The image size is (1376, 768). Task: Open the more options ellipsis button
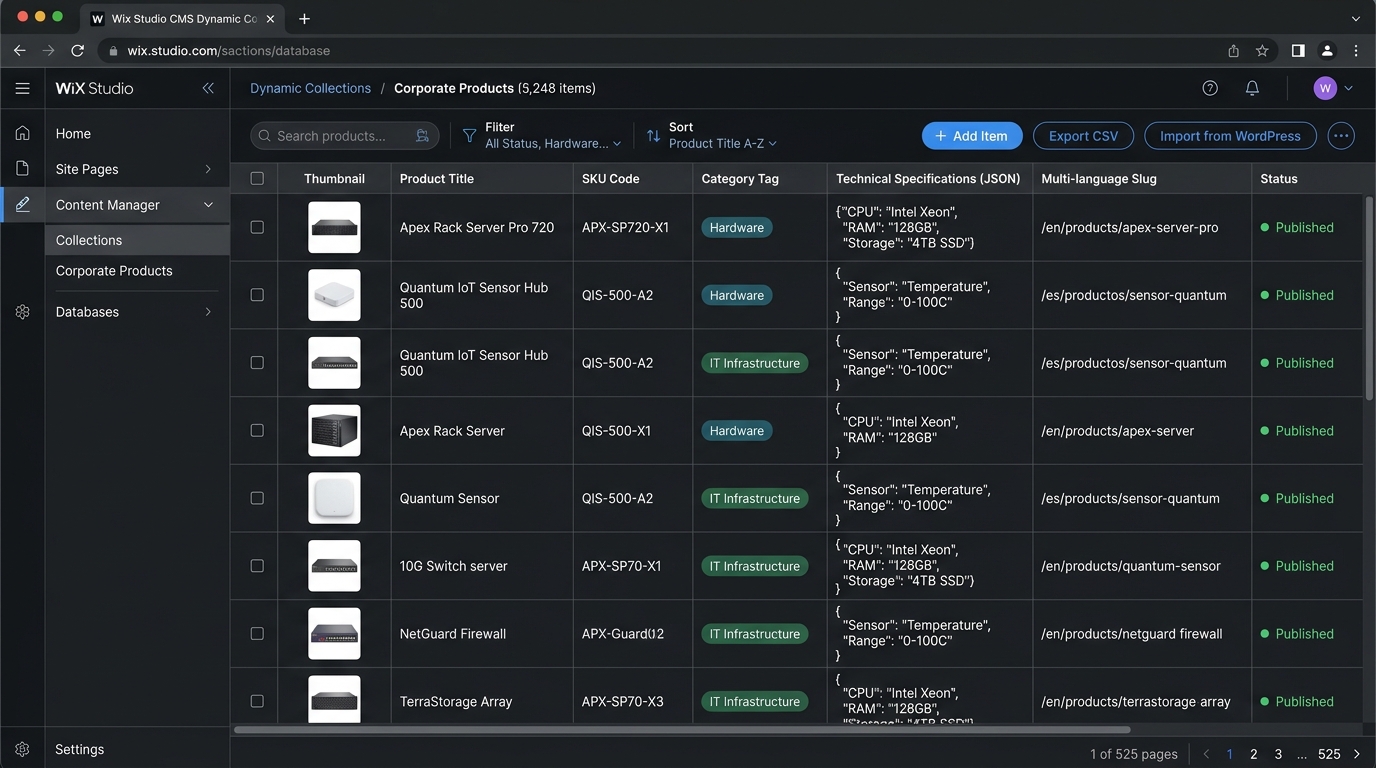(x=1341, y=136)
